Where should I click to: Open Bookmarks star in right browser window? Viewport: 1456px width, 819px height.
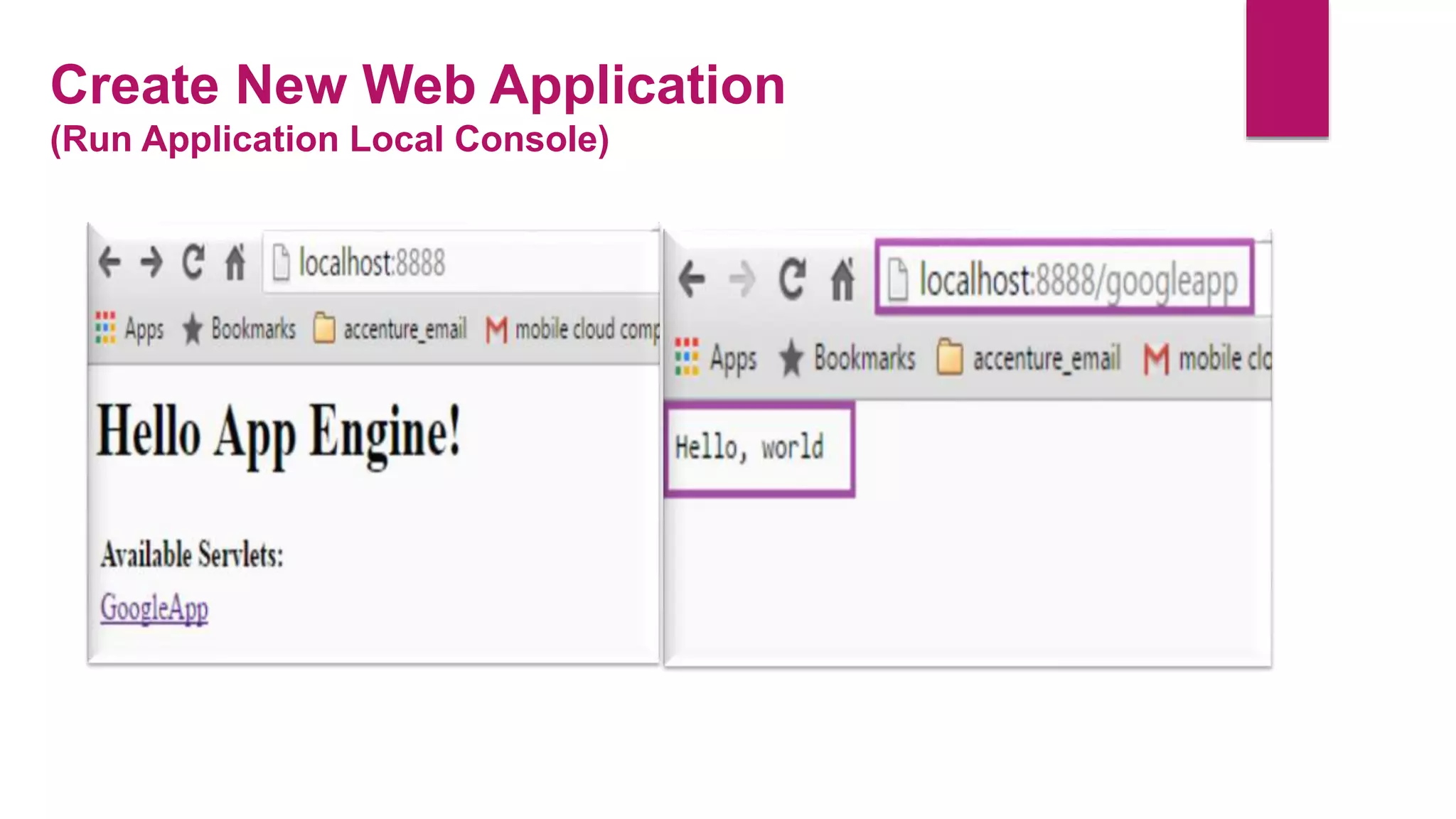click(x=847, y=358)
